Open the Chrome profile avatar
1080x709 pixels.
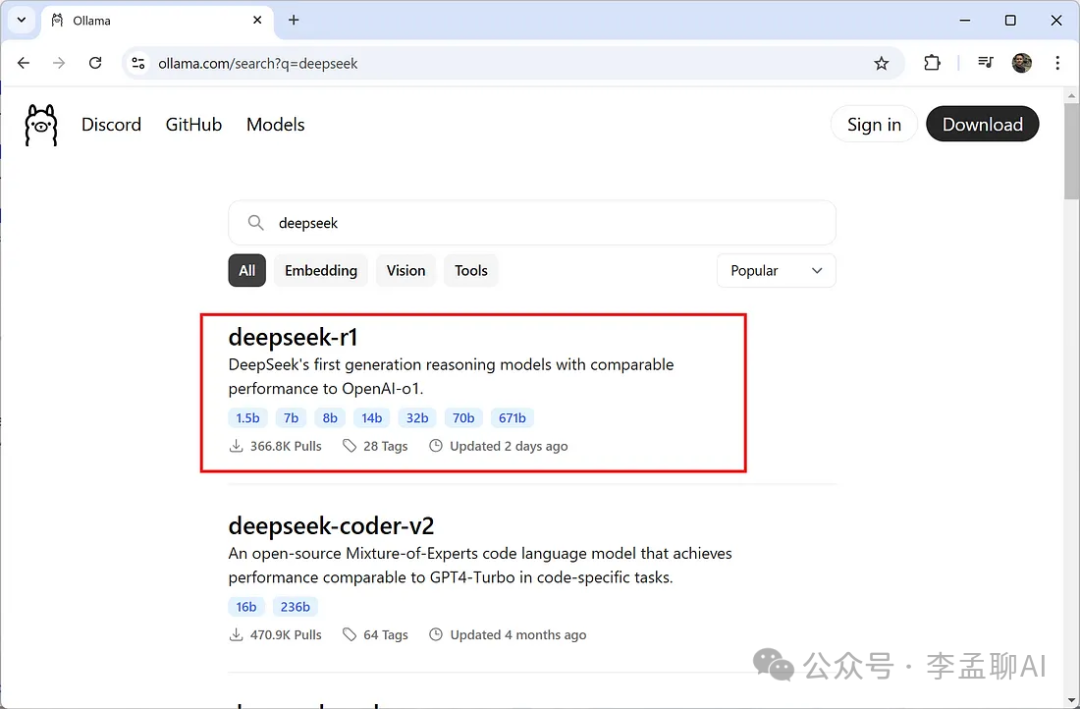(1021, 63)
